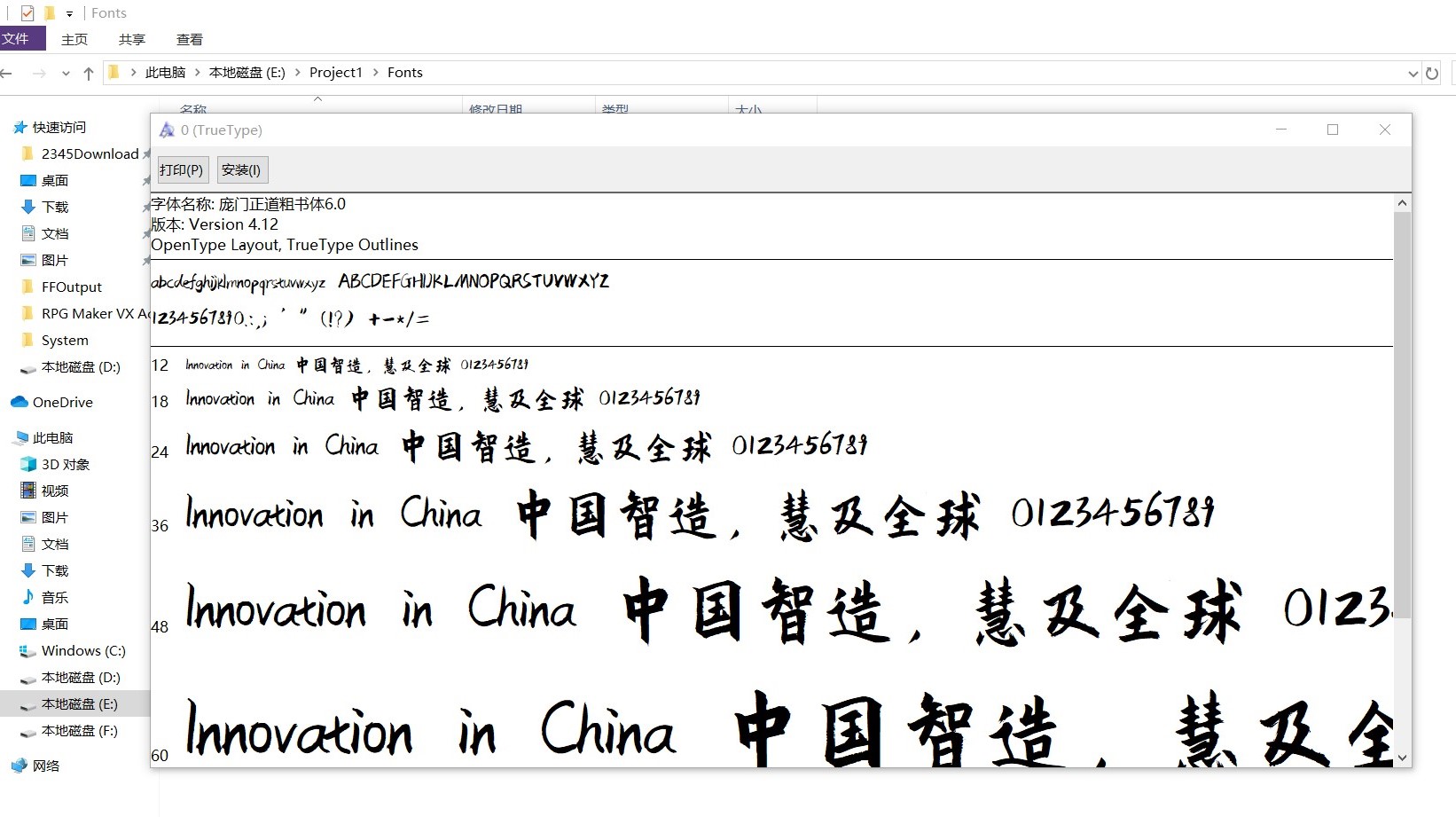Click 本地磁盘 (E:) in the address breadcrumb
The image size is (1456, 817).
tap(247, 73)
